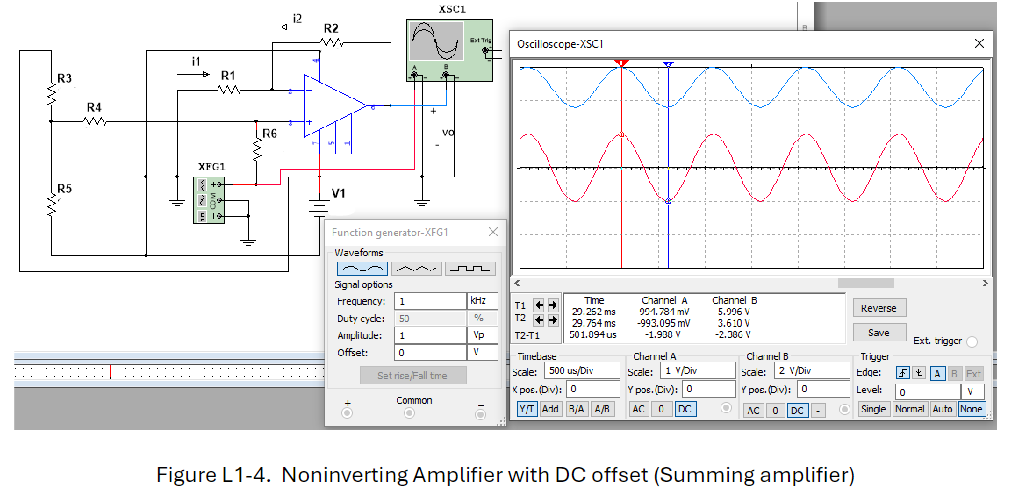1017x487 pixels.
Task: Click the Save button on oscilloscope
Action: [x=879, y=332]
